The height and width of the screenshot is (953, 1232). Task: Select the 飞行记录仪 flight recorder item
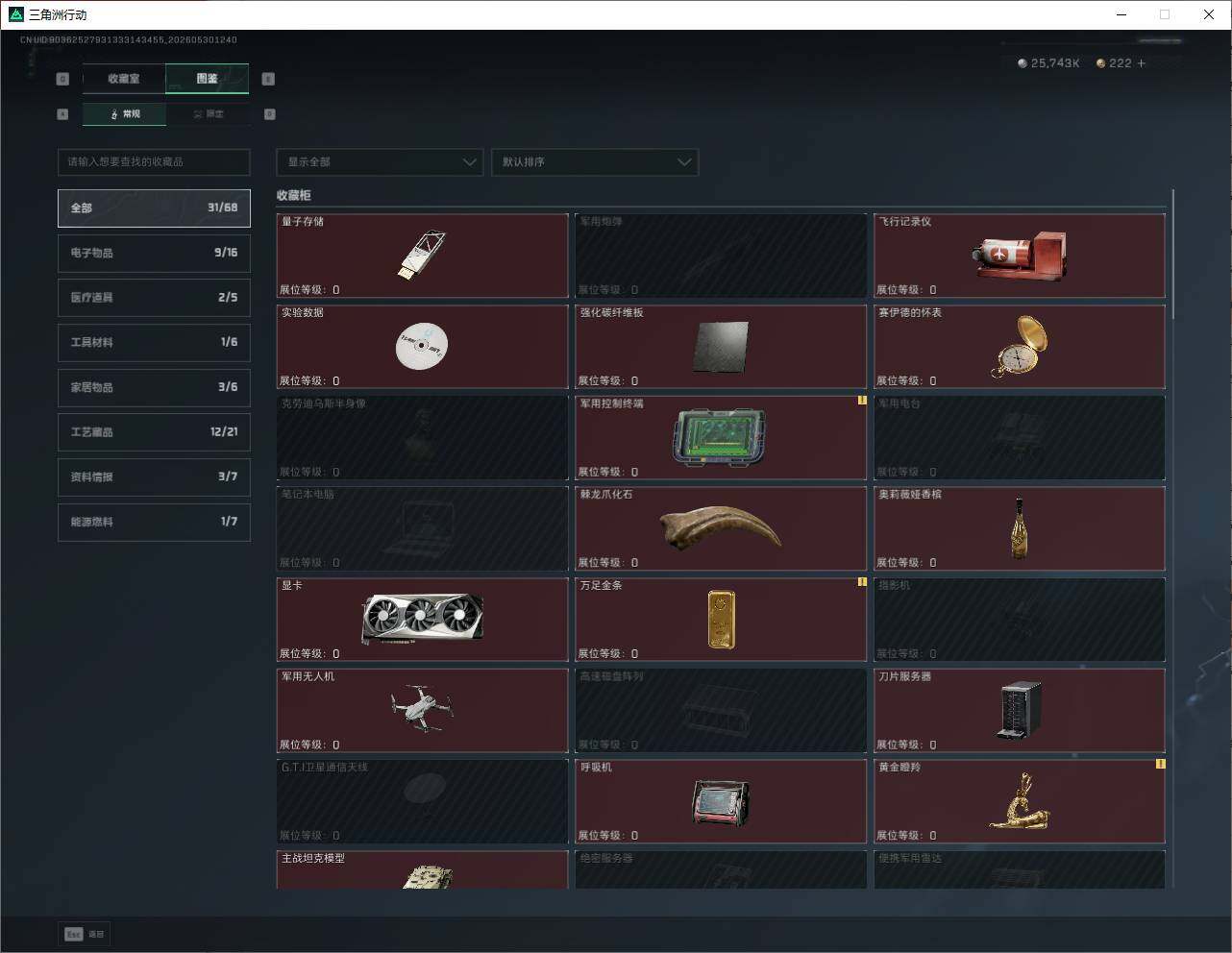pos(1020,256)
